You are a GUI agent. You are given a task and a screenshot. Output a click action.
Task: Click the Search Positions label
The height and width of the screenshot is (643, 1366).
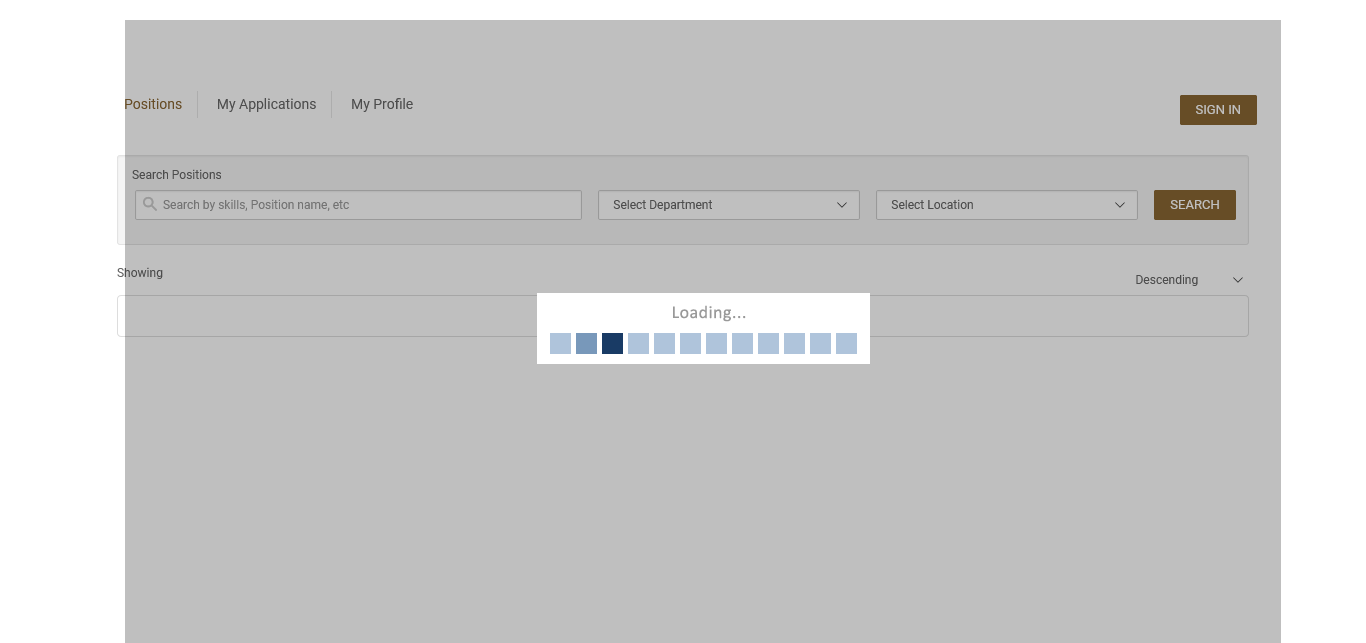pyautogui.click(x=177, y=175)
